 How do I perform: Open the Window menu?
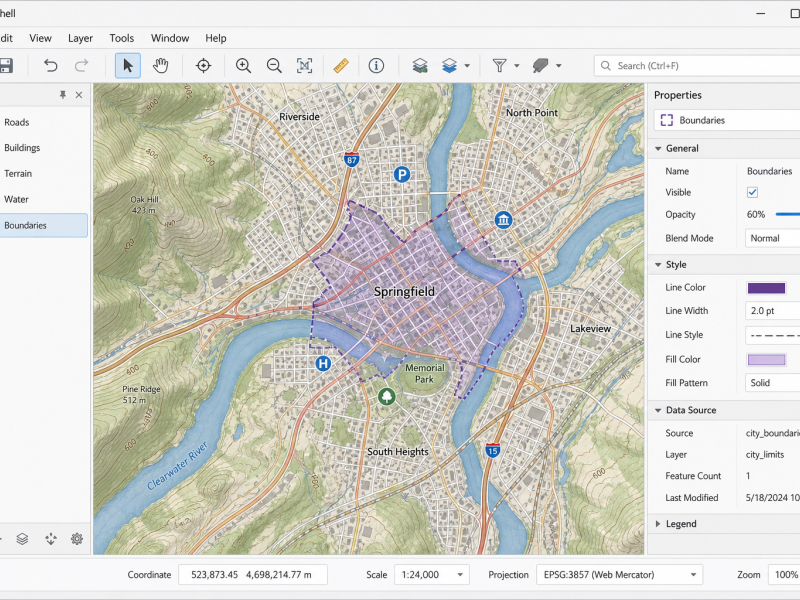170,38
